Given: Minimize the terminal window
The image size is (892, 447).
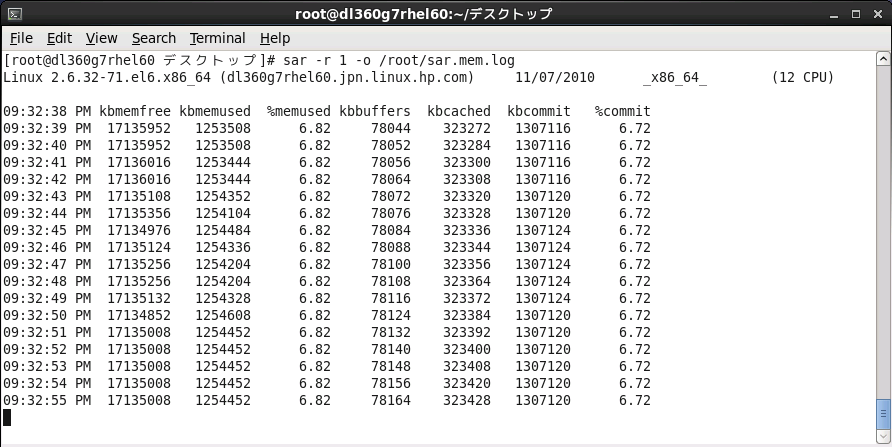Looking at the screenshot, I should (835, 15).
